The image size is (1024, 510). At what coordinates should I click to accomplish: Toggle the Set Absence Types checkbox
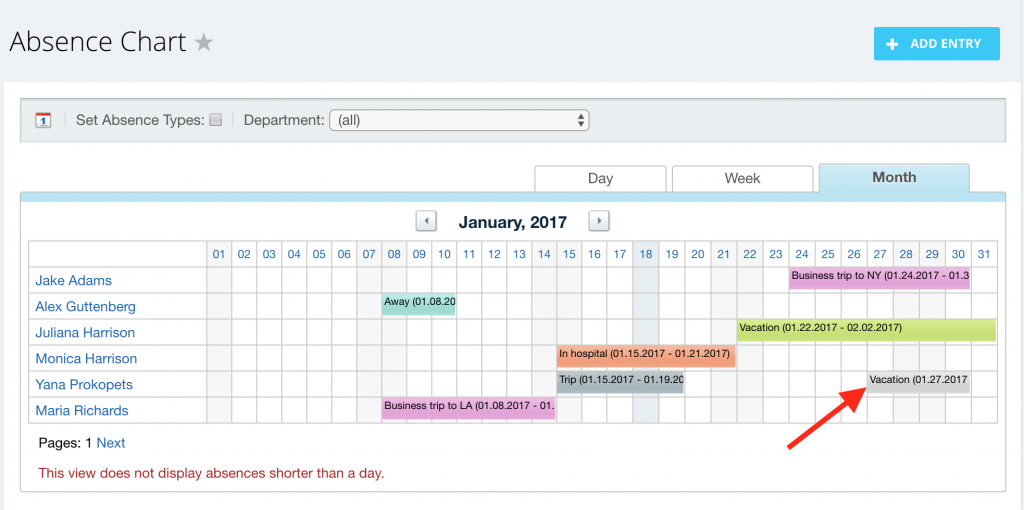point(216,120)
